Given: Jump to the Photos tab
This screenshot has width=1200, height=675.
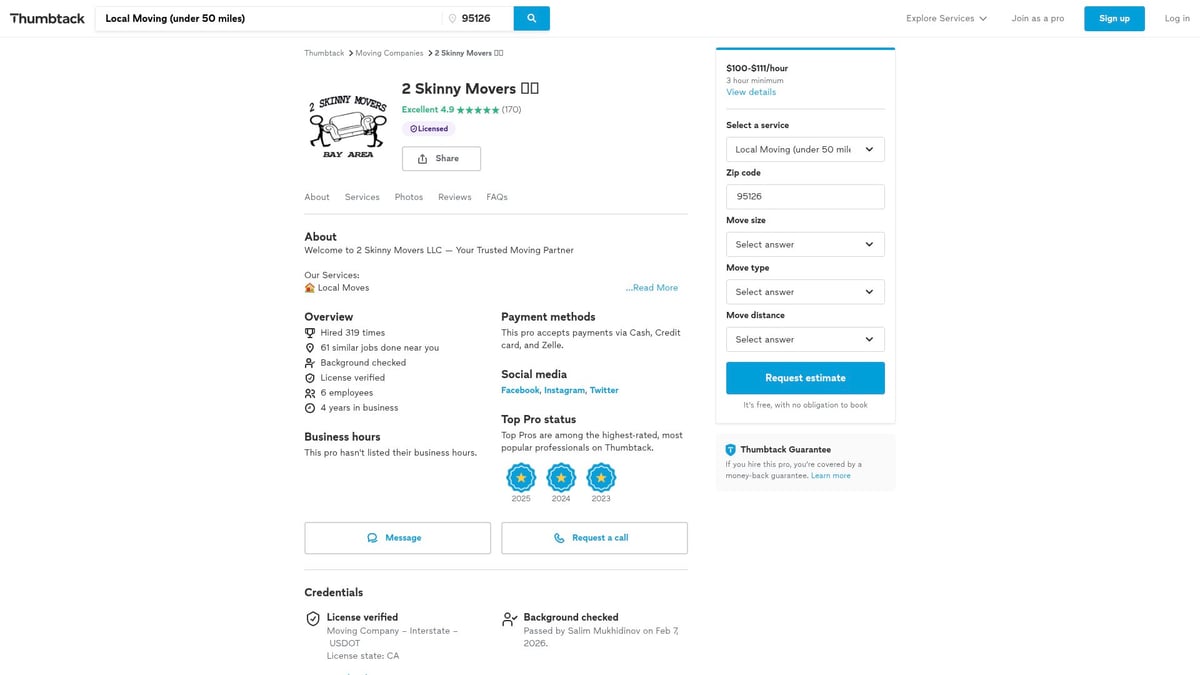Looking at the screenshot, I should tap(408, 197).
